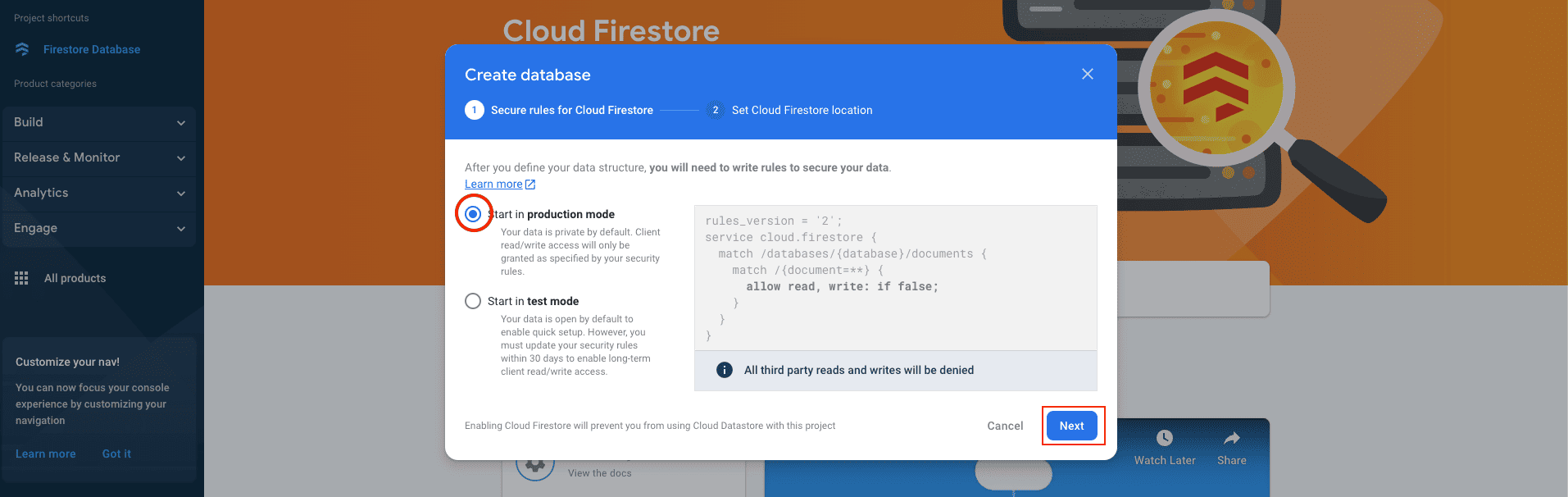Open Learn more link in nav tip
Viewport: 1568px width, 497px height.
[46, 454]
